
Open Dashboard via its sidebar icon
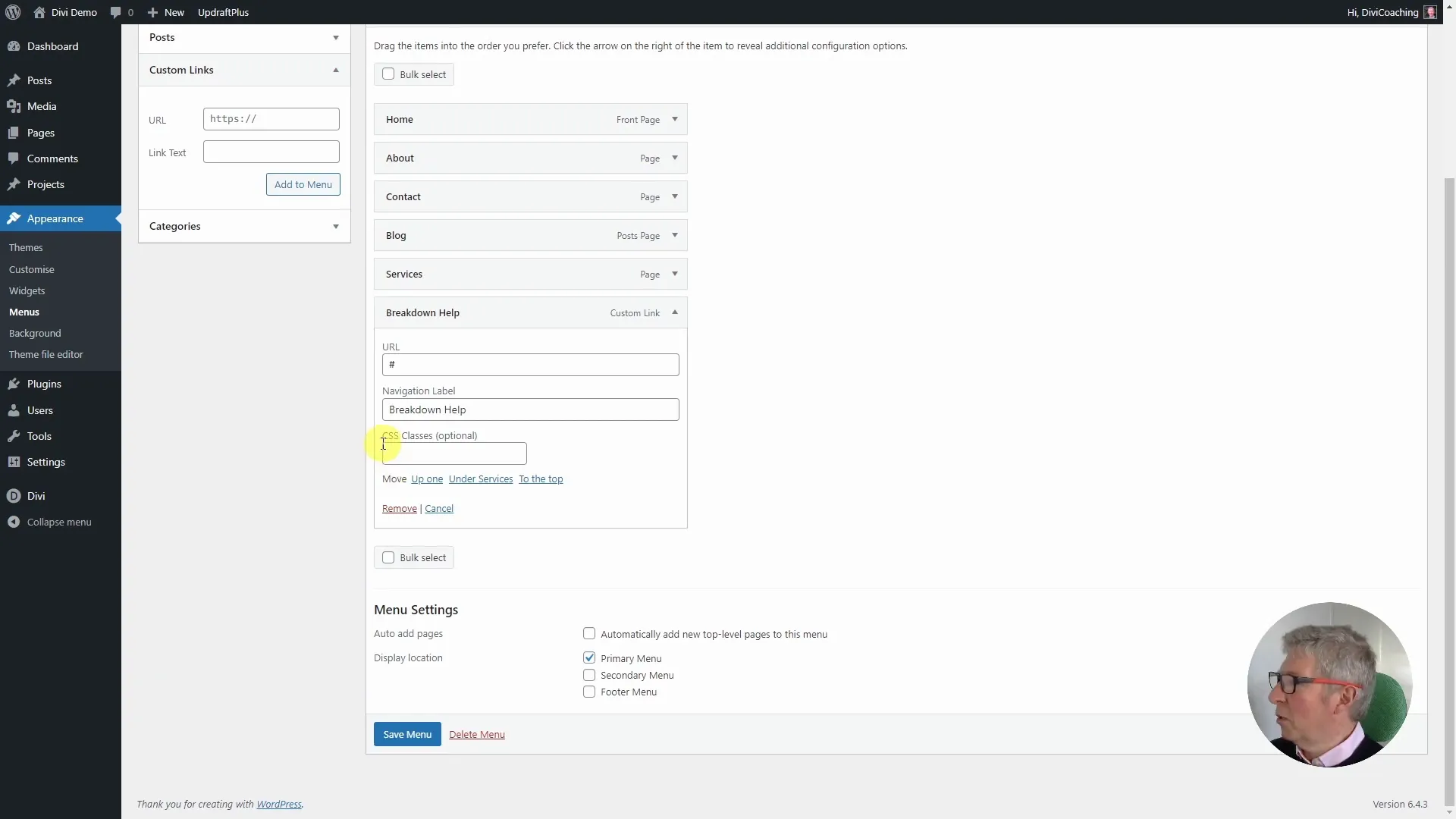click(x=14, y=46)
